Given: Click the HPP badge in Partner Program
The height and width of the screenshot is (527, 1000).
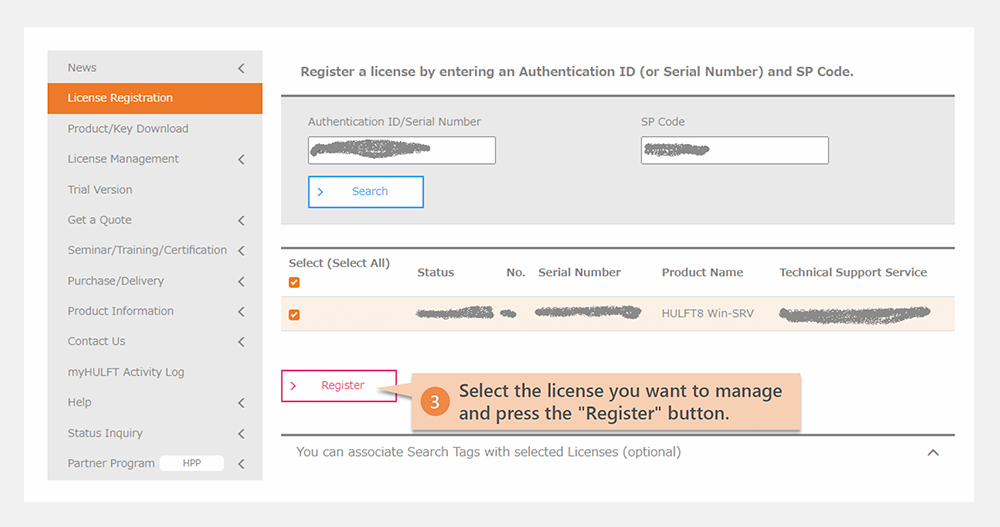Looking at the screenshot, I should click(191, 464).
